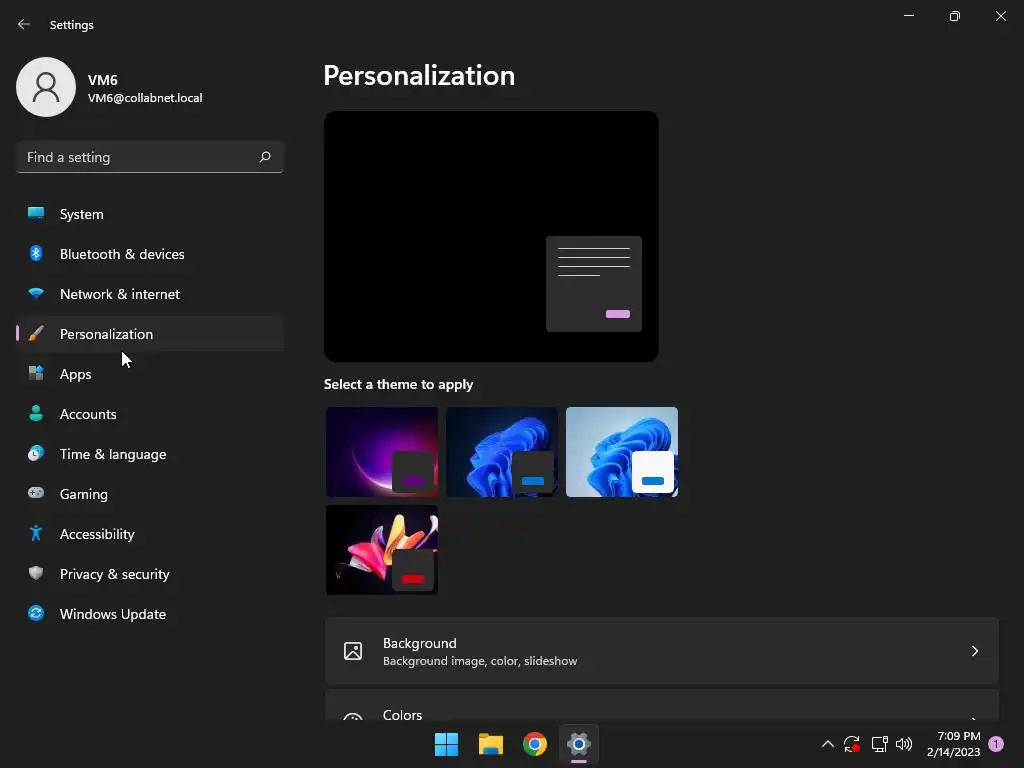Open the Colors settings row

point(662,706)
